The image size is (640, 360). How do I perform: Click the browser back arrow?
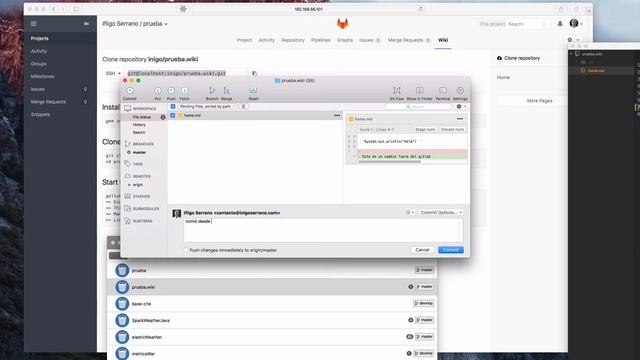pos(53,9)
